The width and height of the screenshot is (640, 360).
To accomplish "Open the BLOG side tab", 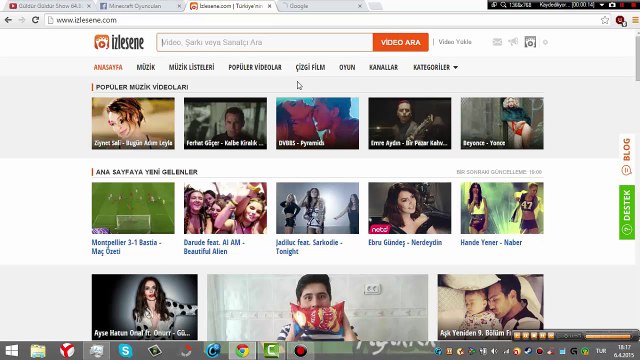I will tap(627, 156).
